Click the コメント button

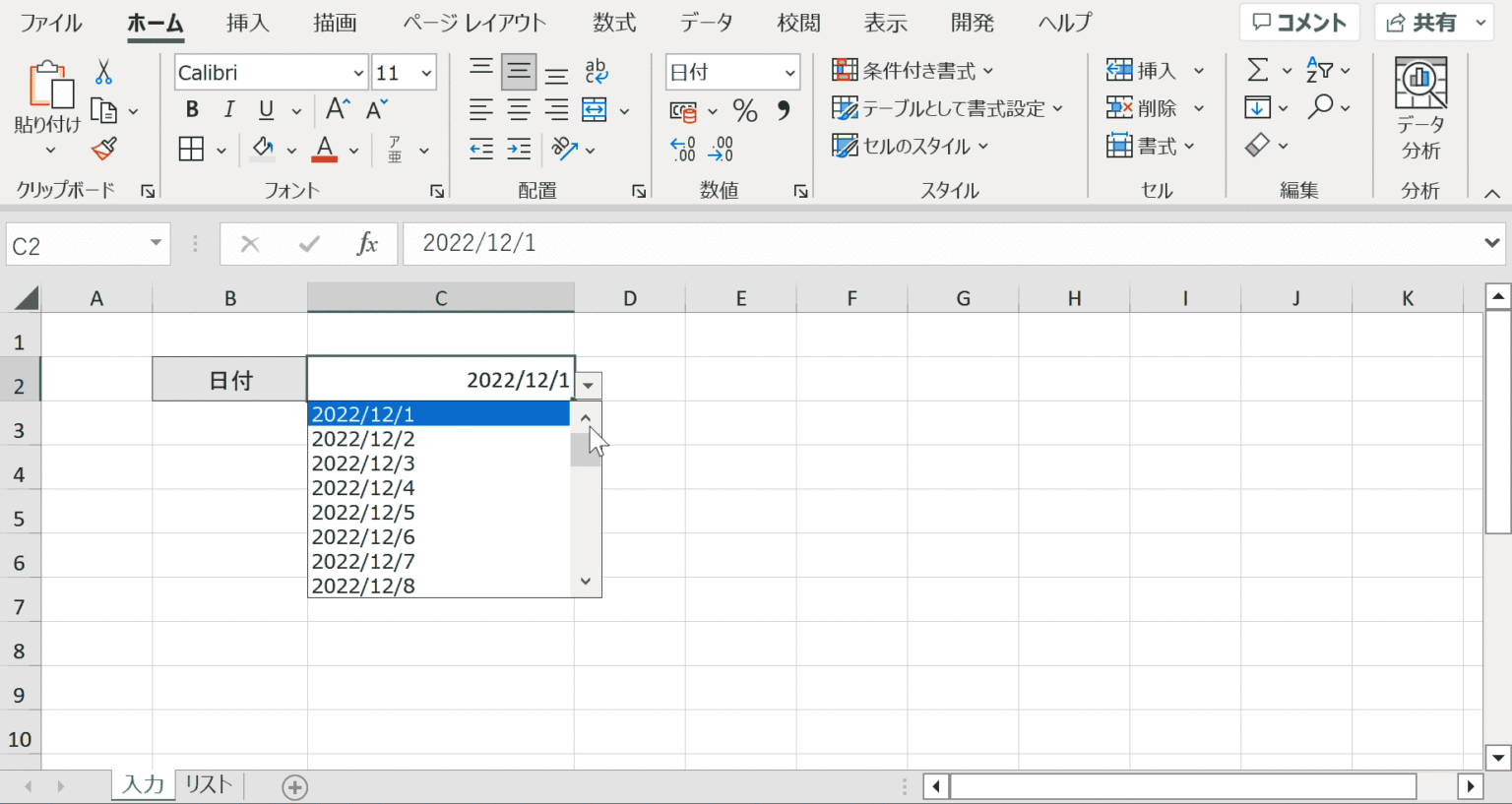pos(1299,23)
